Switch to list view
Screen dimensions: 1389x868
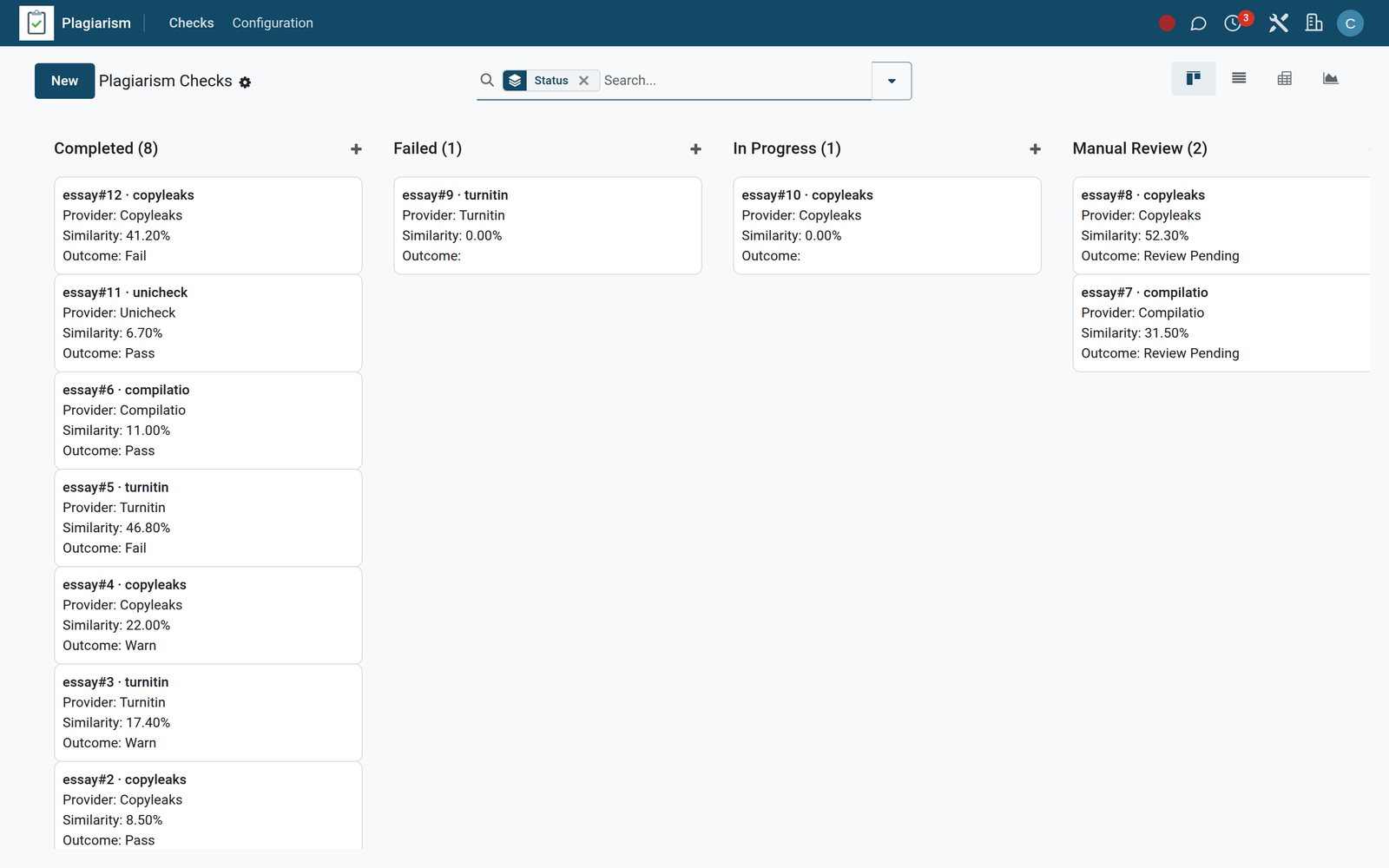pyautogui.click(x=1239, y=78)
